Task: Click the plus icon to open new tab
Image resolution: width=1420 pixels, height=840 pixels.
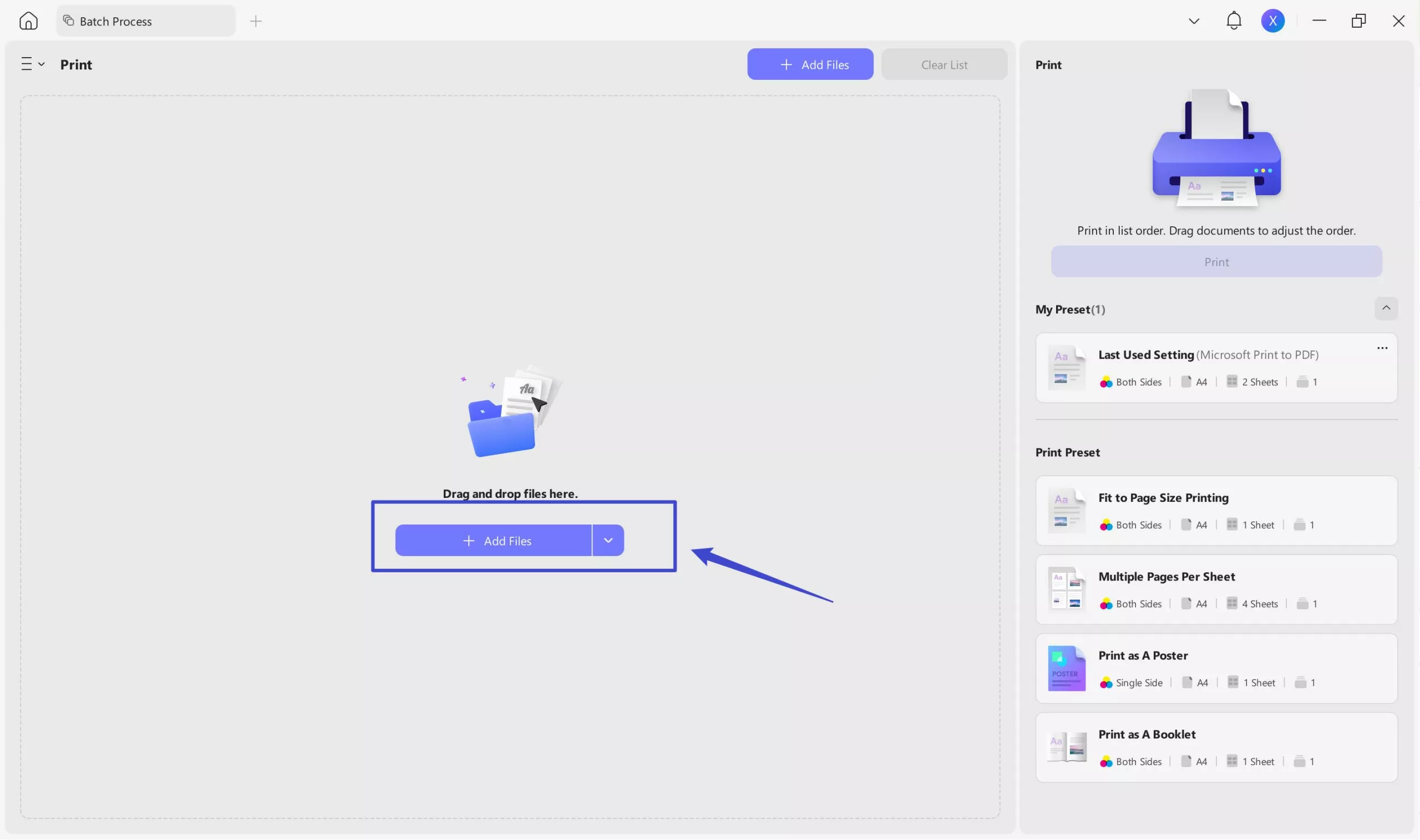Action: pyautogui.click(x=256, y=21)
